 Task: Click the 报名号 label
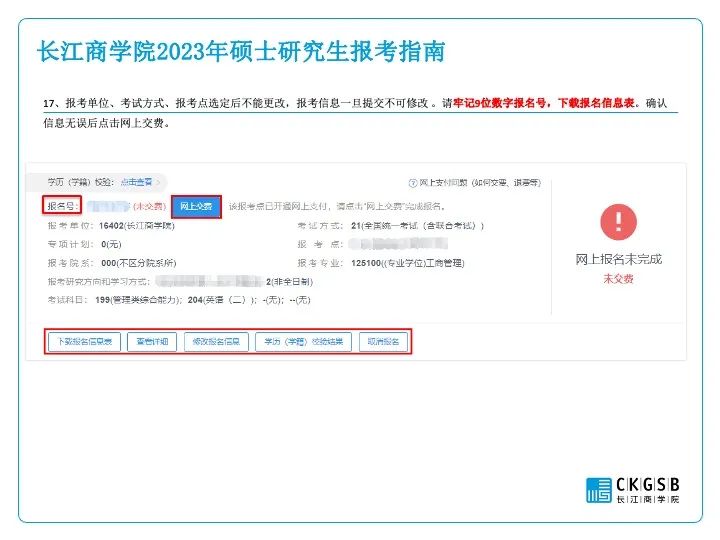(x=62, y=206)
